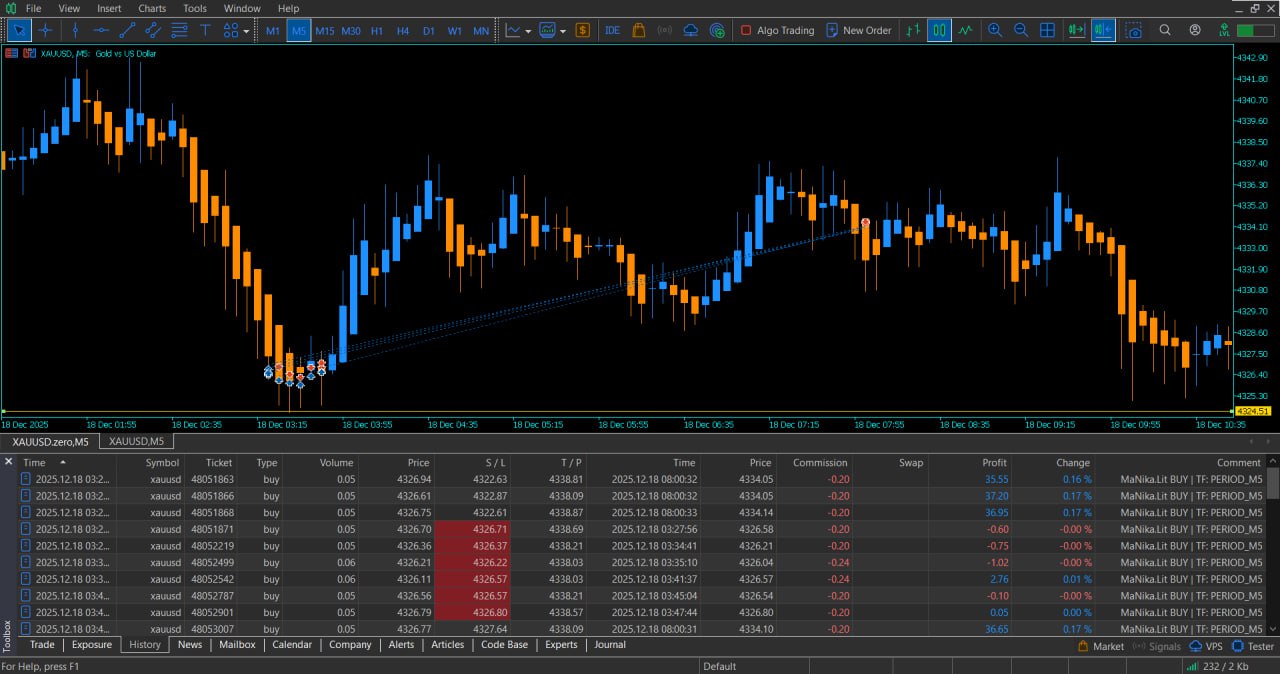Click the New Order button

point(858,31)
